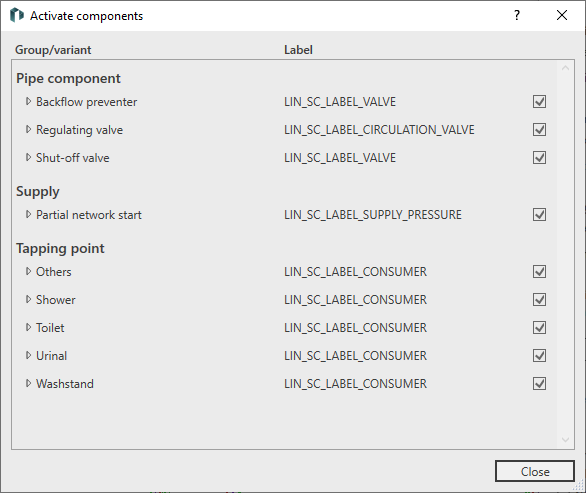Expand the Regulating valve group
The width and height of the screenshot is (586, 493).
[x=28, y=129]
